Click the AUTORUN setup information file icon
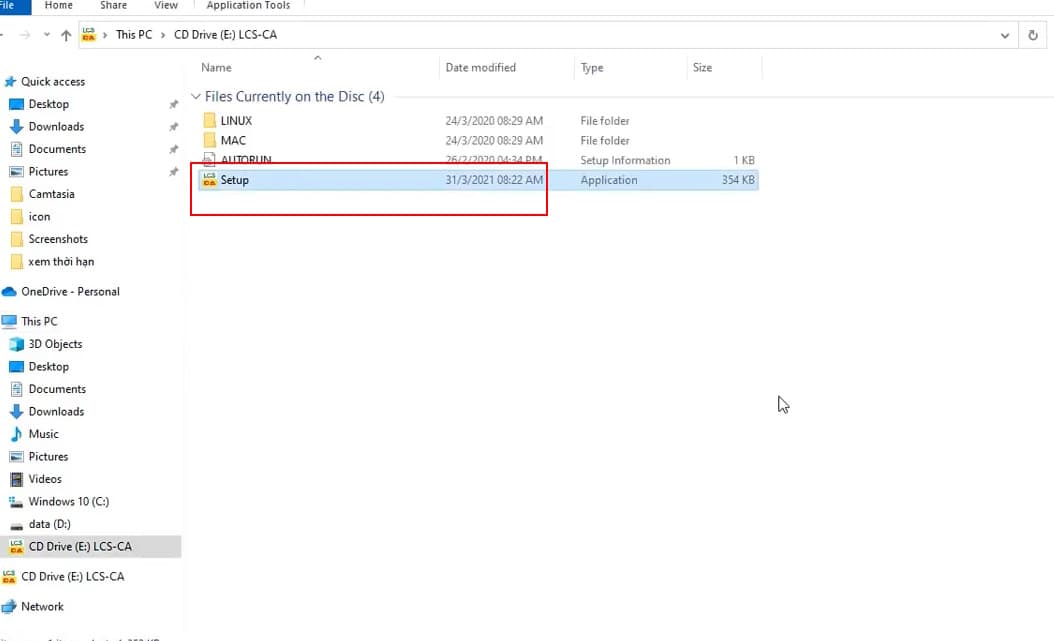1054x641 pixels. pos(209,160)
